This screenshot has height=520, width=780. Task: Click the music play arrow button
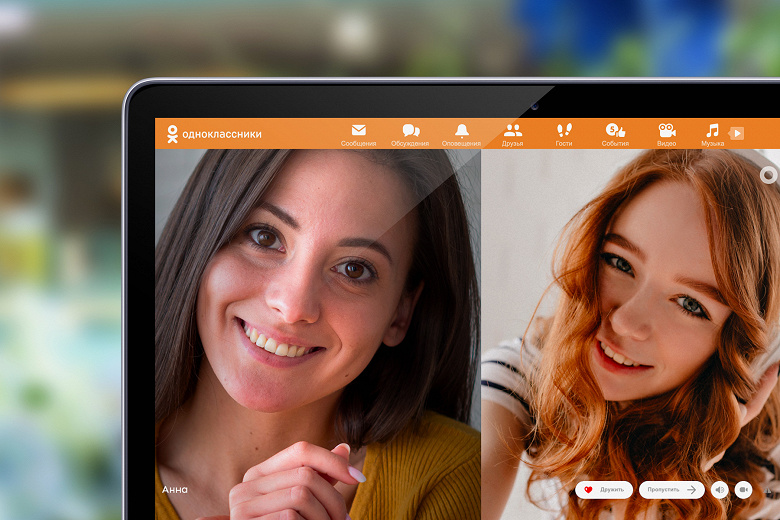[737, 133]
